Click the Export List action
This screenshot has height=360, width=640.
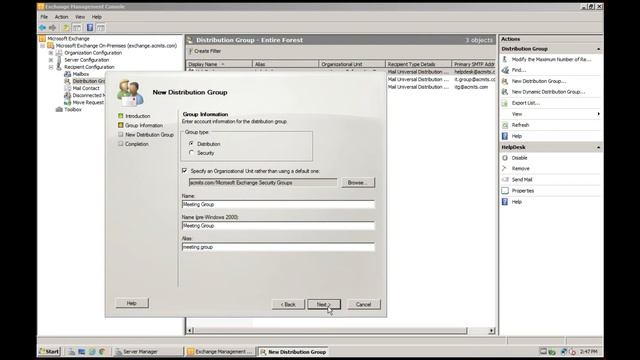pos(526,103)
